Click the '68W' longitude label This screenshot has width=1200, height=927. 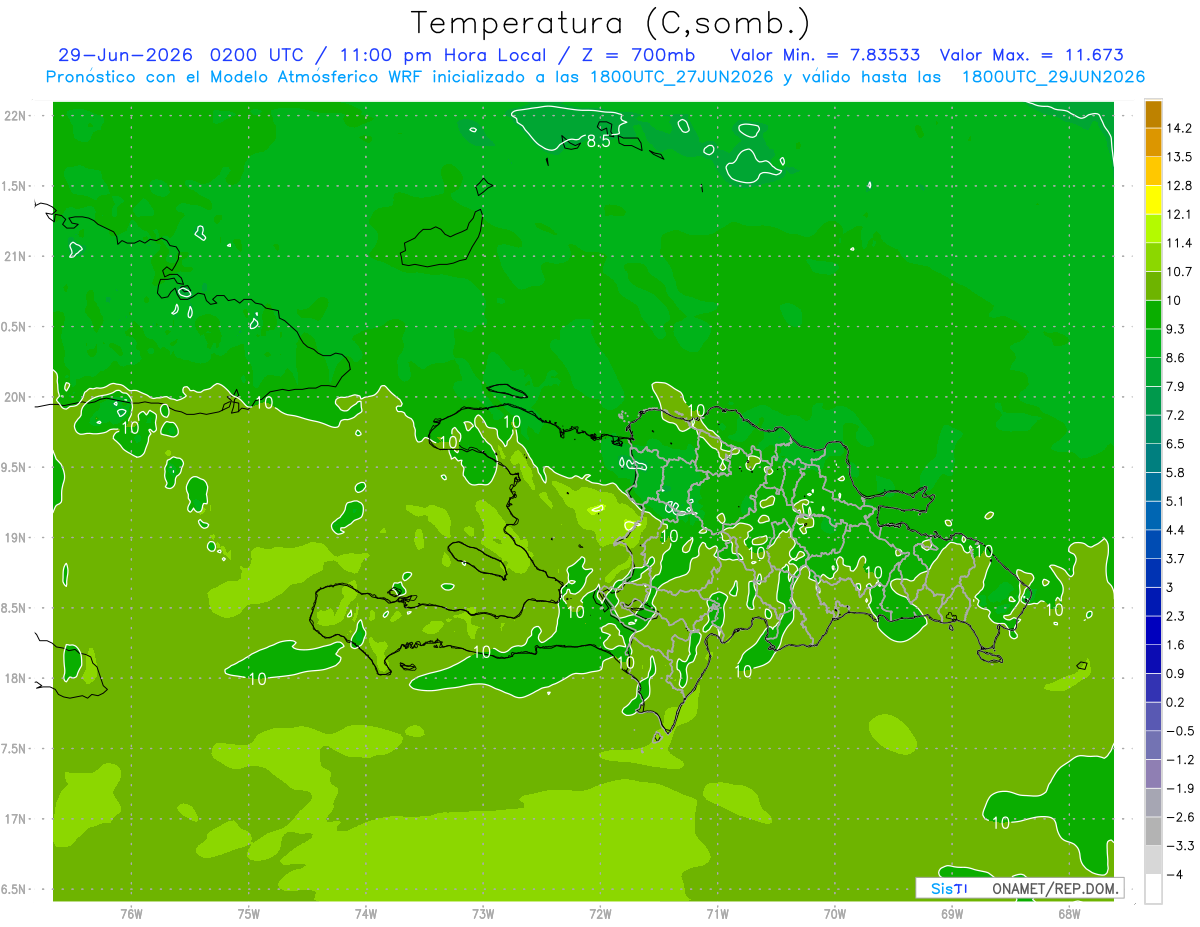pos(1069,914)
